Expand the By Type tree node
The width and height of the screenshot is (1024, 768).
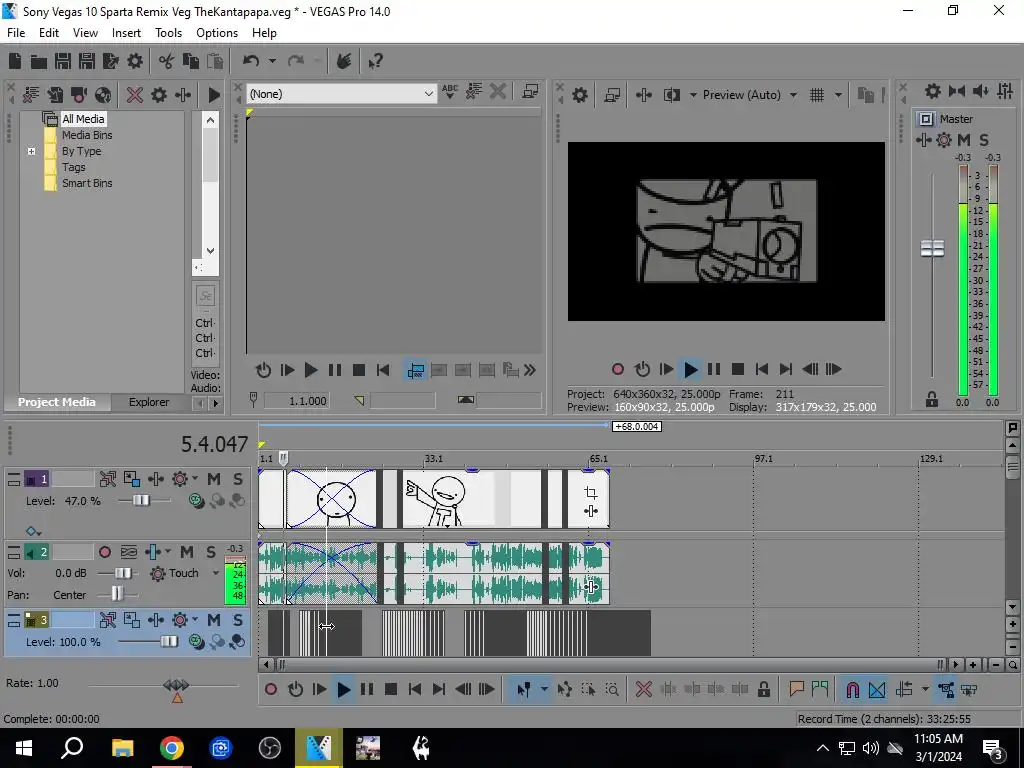[x=31, y=152]
